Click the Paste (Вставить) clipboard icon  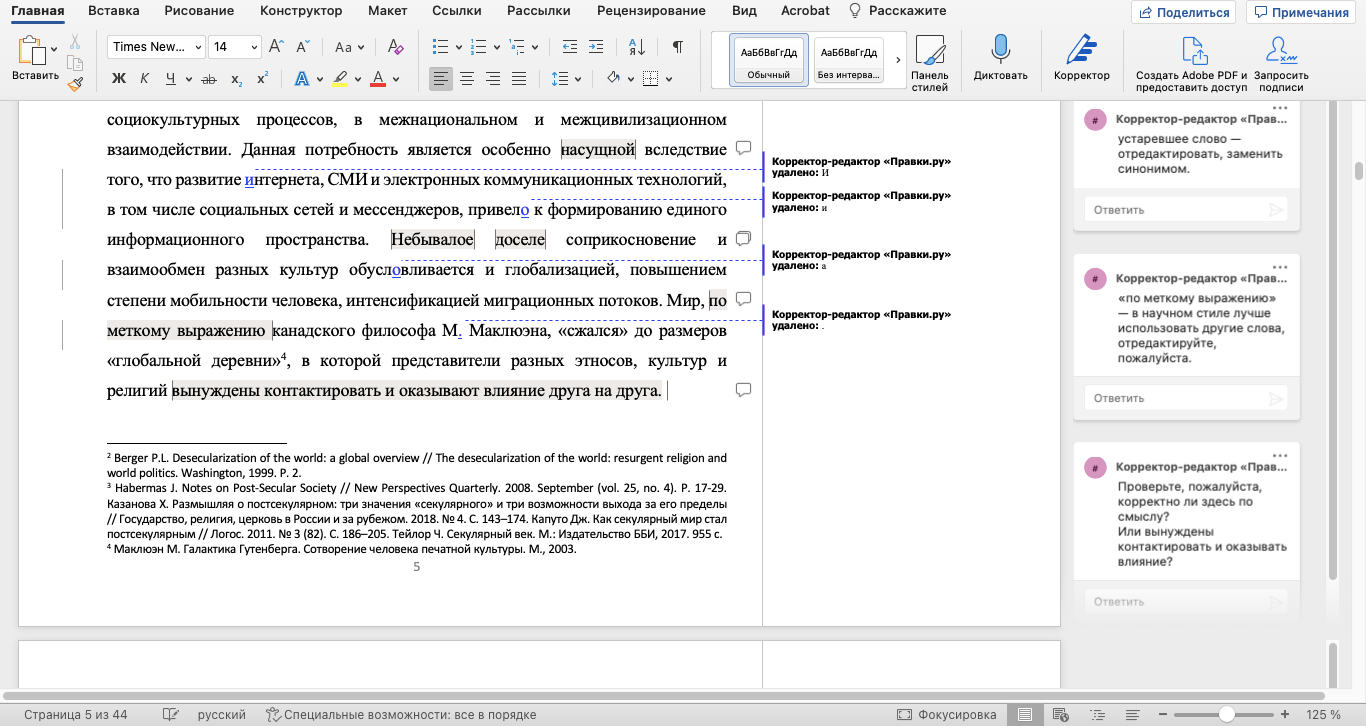(x=32, y=50)
